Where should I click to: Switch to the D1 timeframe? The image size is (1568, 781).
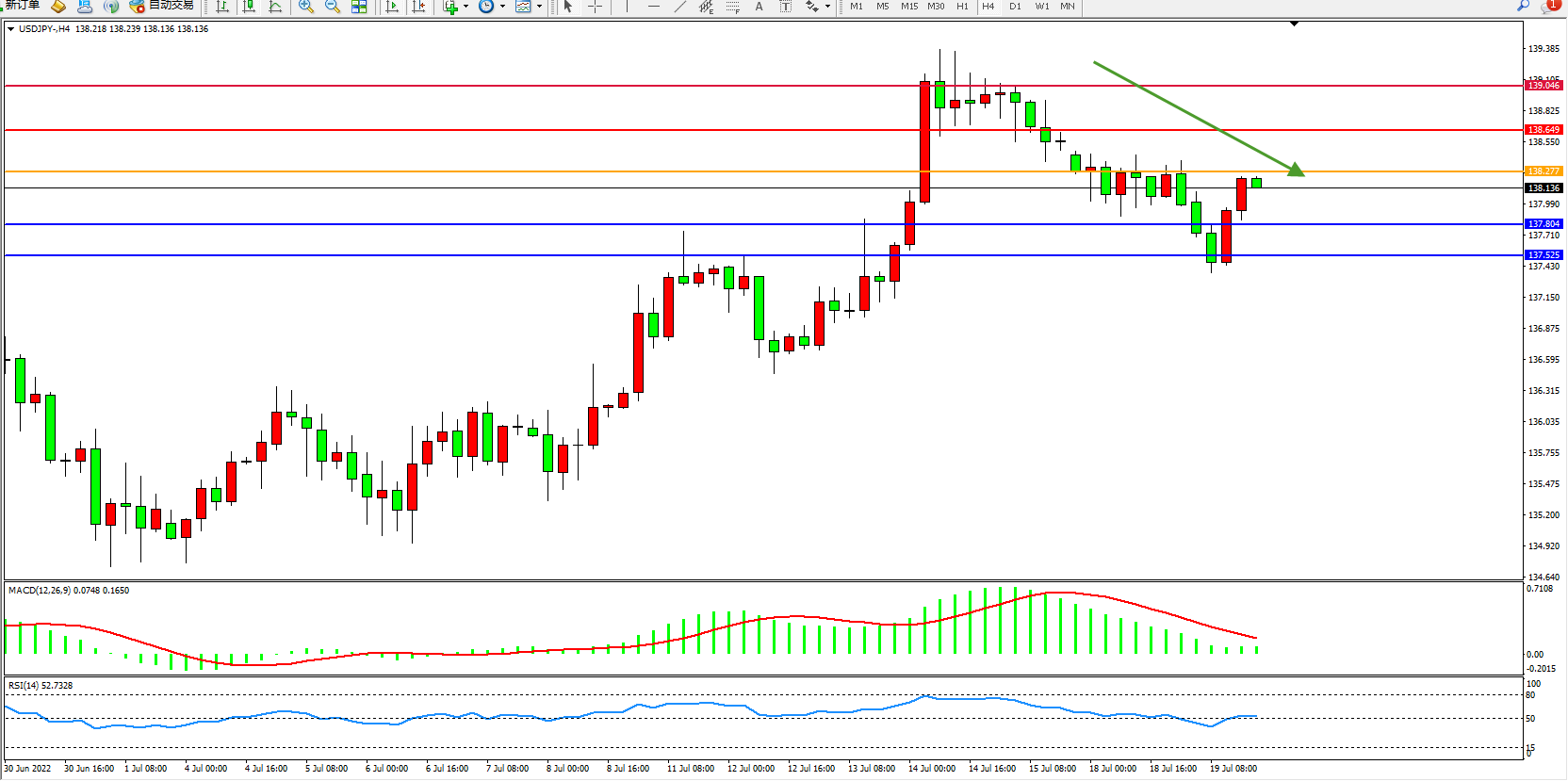(1015, 7)
